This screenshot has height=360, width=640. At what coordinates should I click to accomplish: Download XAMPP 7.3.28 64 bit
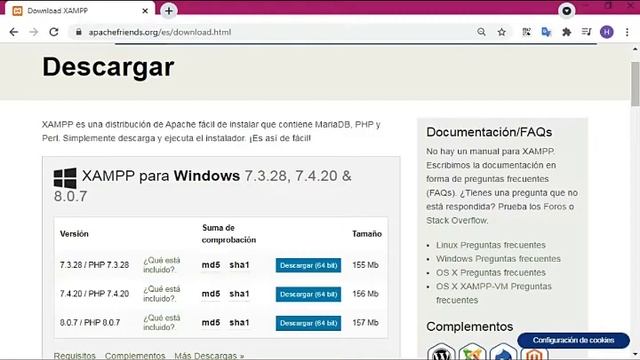click(x=308, y=265)
